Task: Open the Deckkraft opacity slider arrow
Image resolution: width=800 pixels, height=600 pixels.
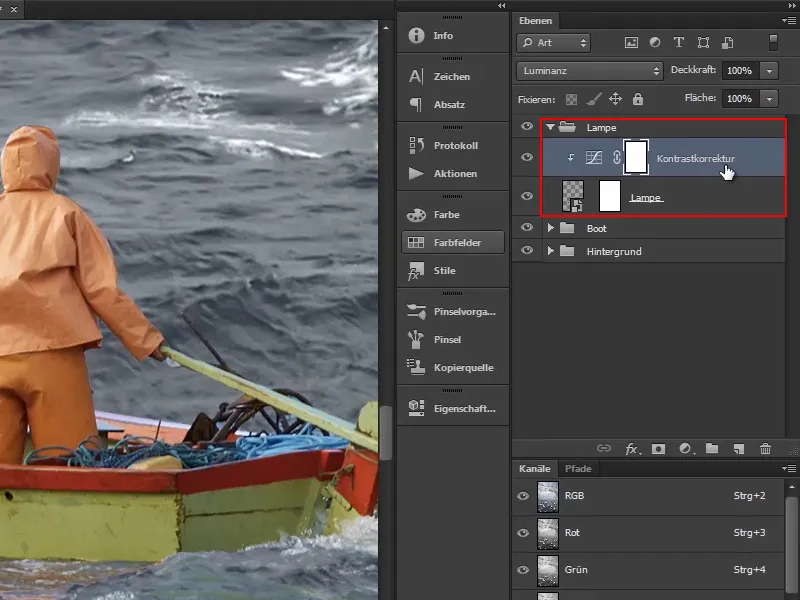Action: click(x=769, y=71)
